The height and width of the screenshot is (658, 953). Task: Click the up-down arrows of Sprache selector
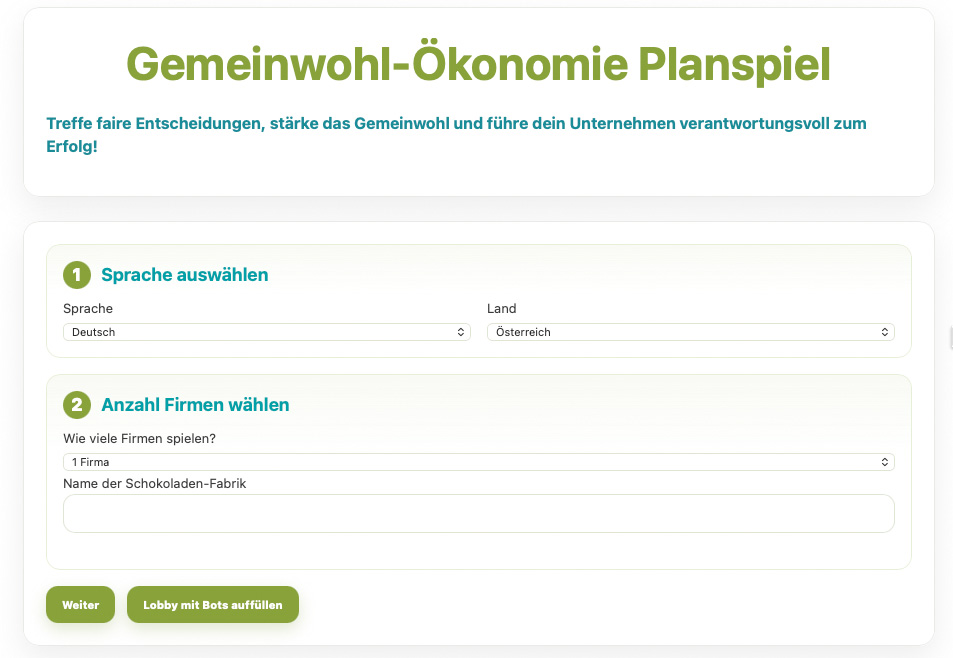point(460,332)
